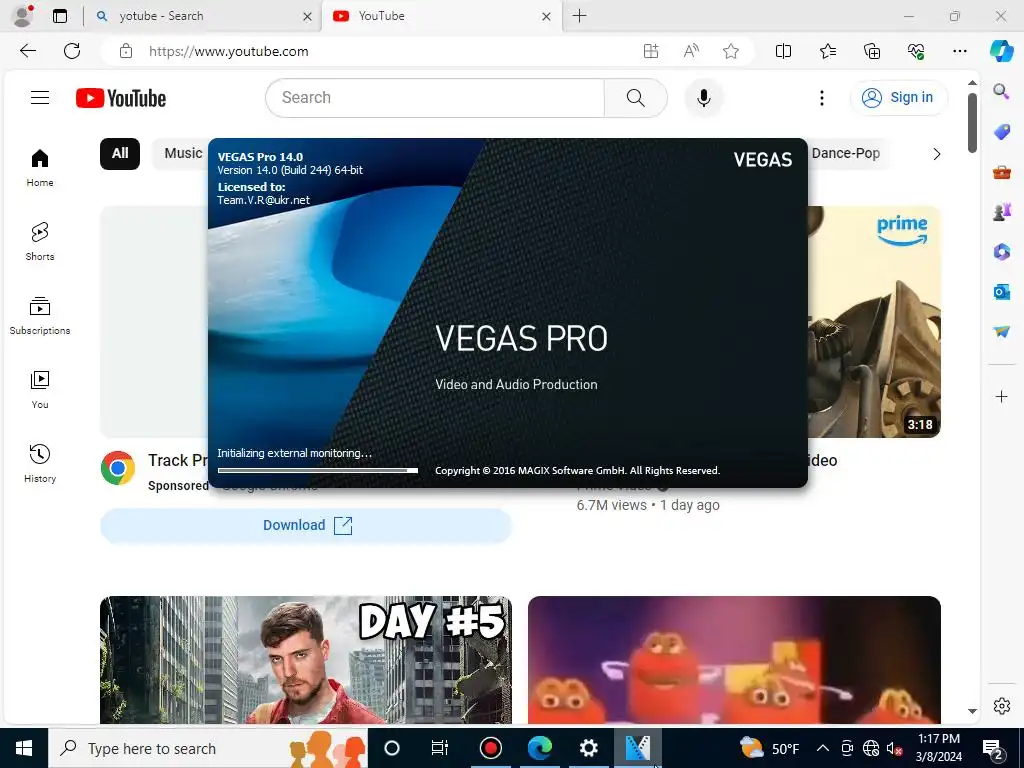Viewport: 1024px width, 768px height.
Task: Click the YouTube logo
Action: [x=121, y=98]
